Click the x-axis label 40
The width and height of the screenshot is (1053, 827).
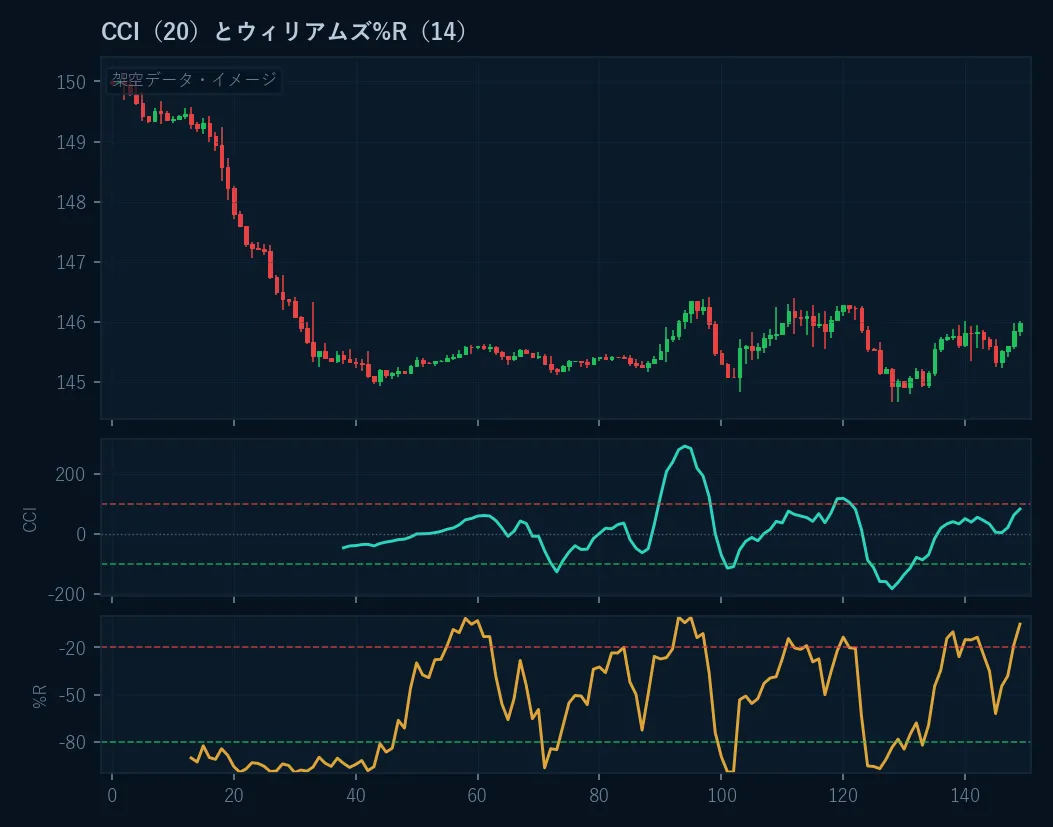(x=356, y=795)
